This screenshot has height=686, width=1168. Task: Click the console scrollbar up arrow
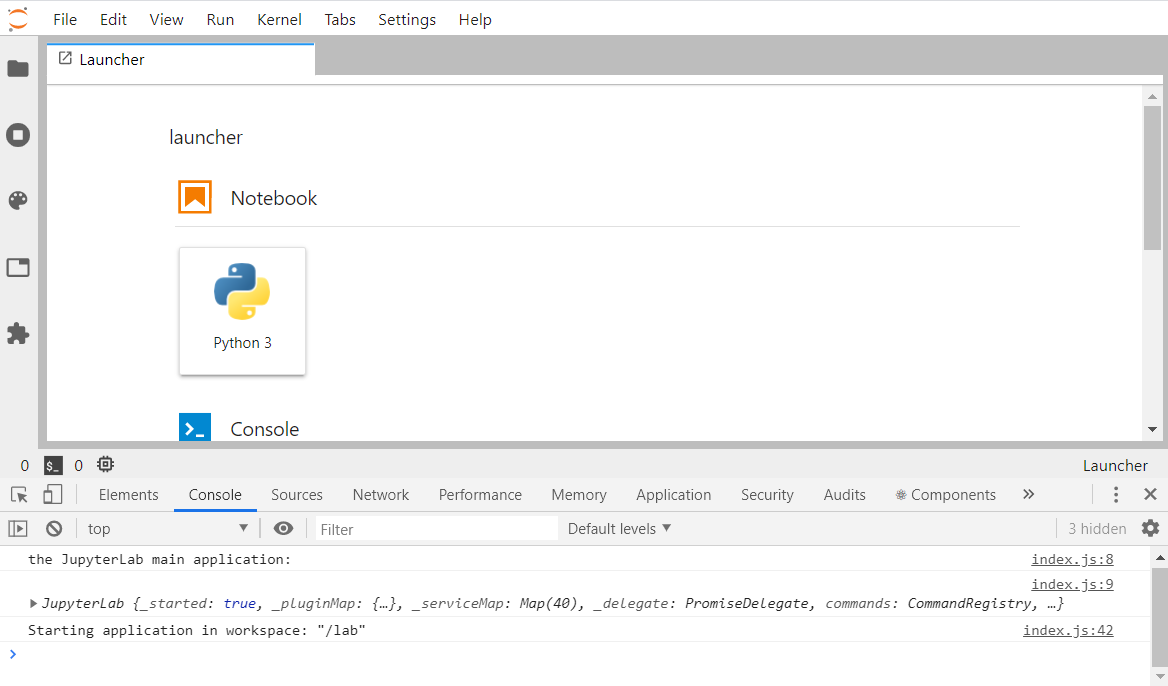pyautogui.click(x=1160, y=558)
